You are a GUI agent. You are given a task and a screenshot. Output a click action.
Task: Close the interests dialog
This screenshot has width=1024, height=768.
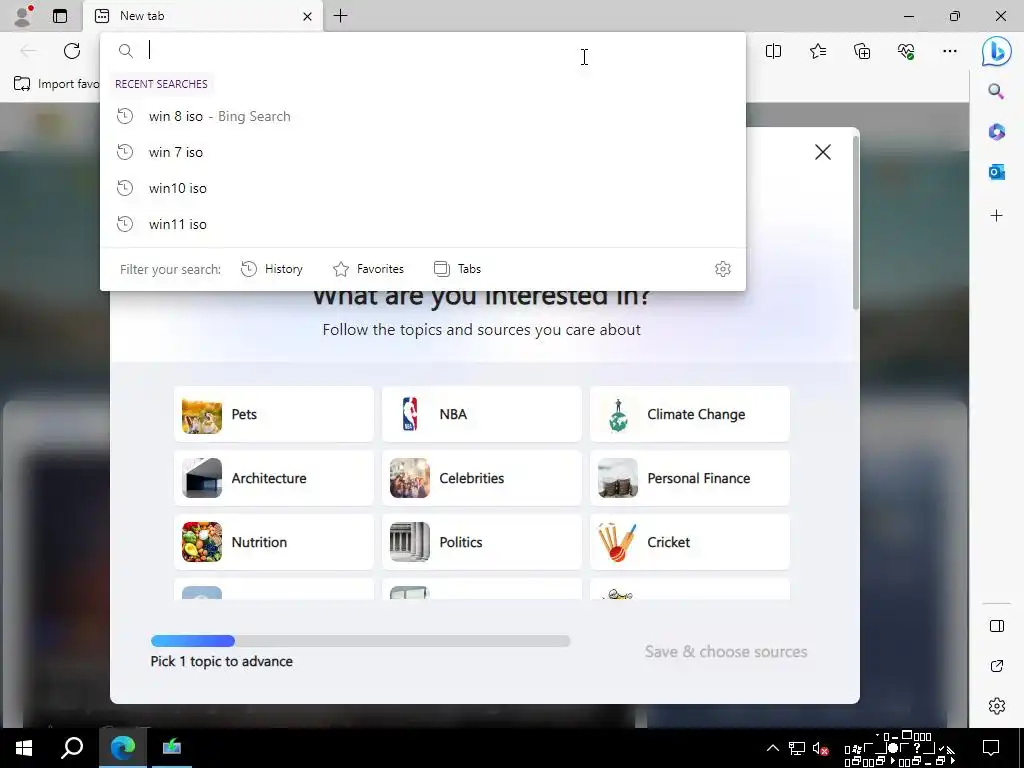(x=823, y=152)
